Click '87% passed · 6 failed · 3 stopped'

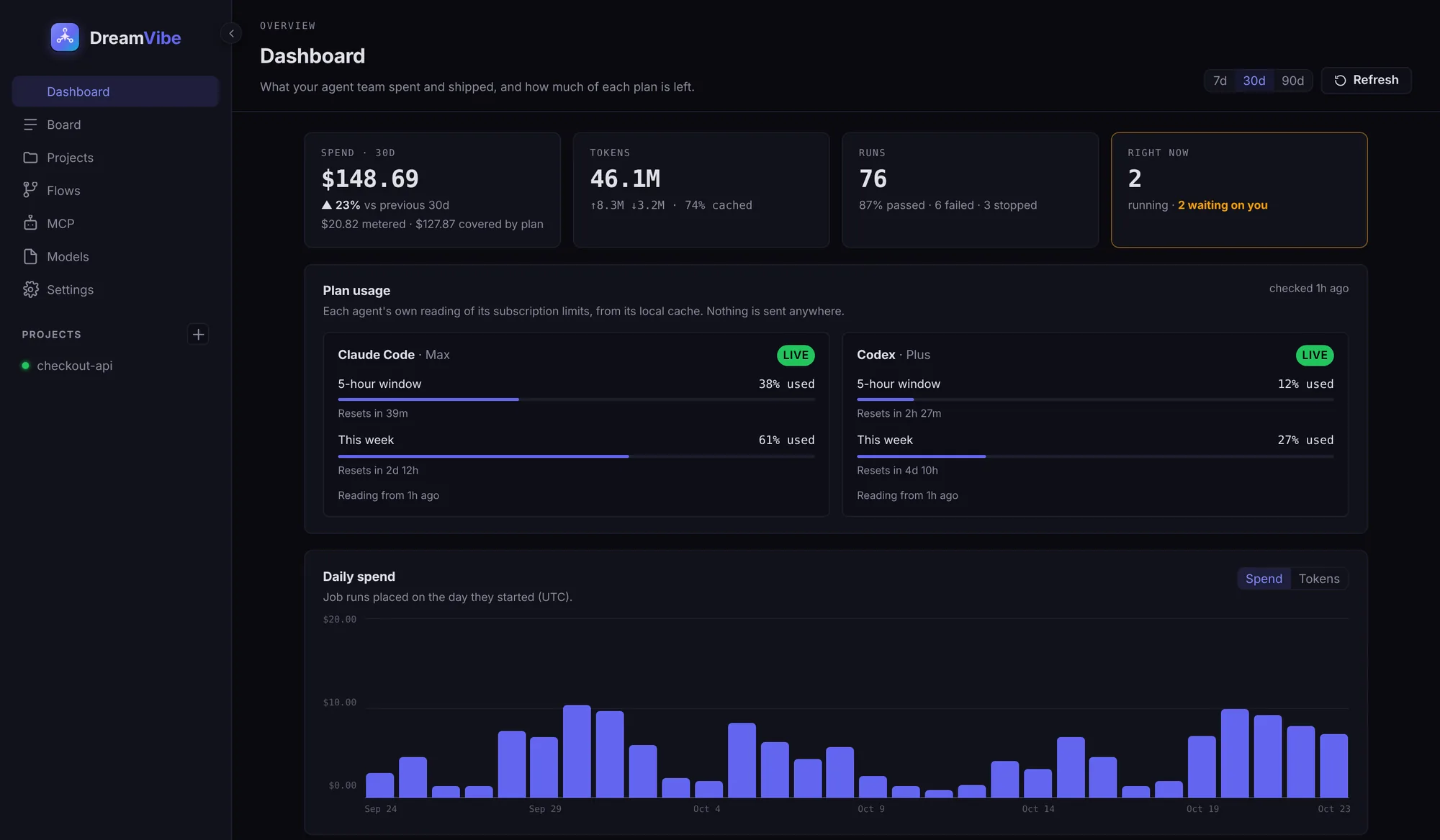[x=948, y=205]
